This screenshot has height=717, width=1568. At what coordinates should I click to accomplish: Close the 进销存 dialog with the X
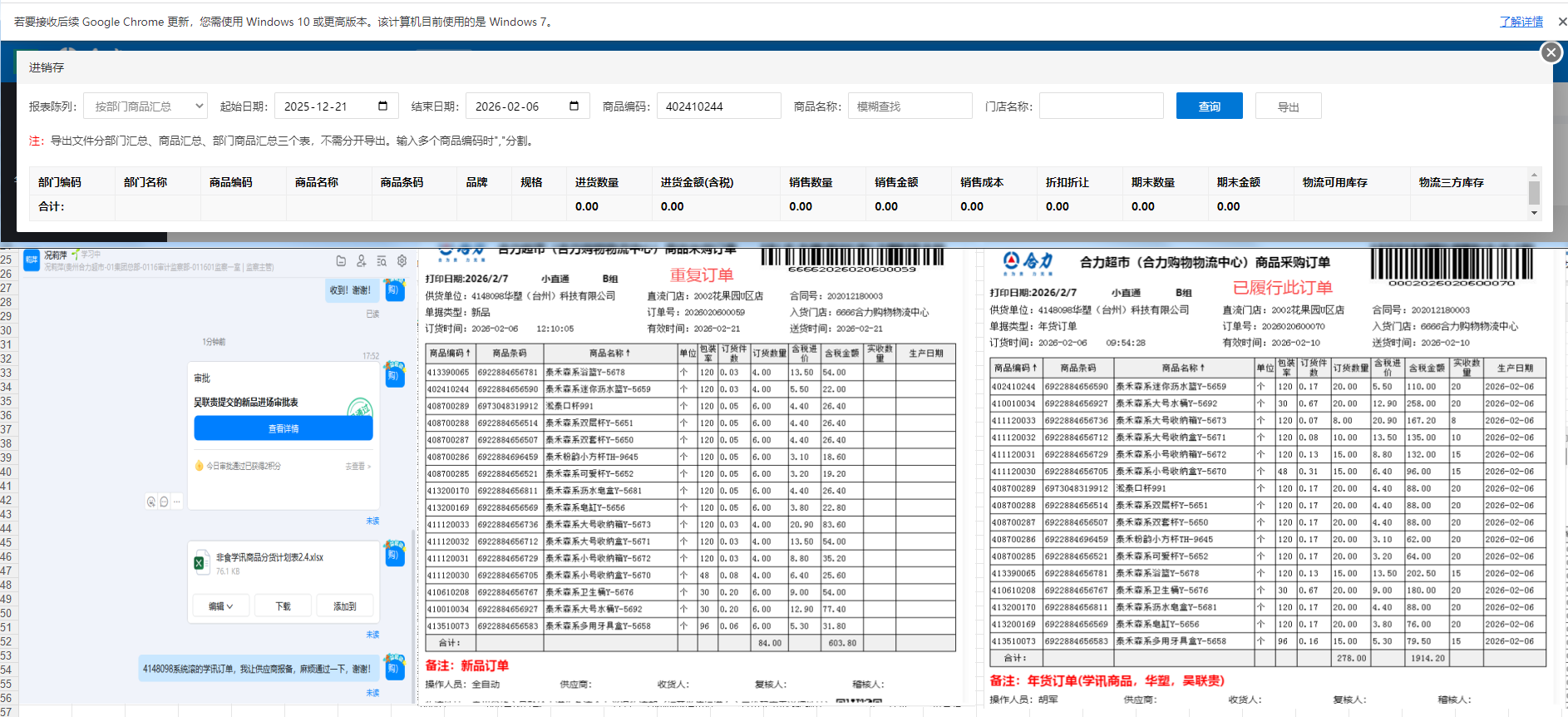(1551, 52)
